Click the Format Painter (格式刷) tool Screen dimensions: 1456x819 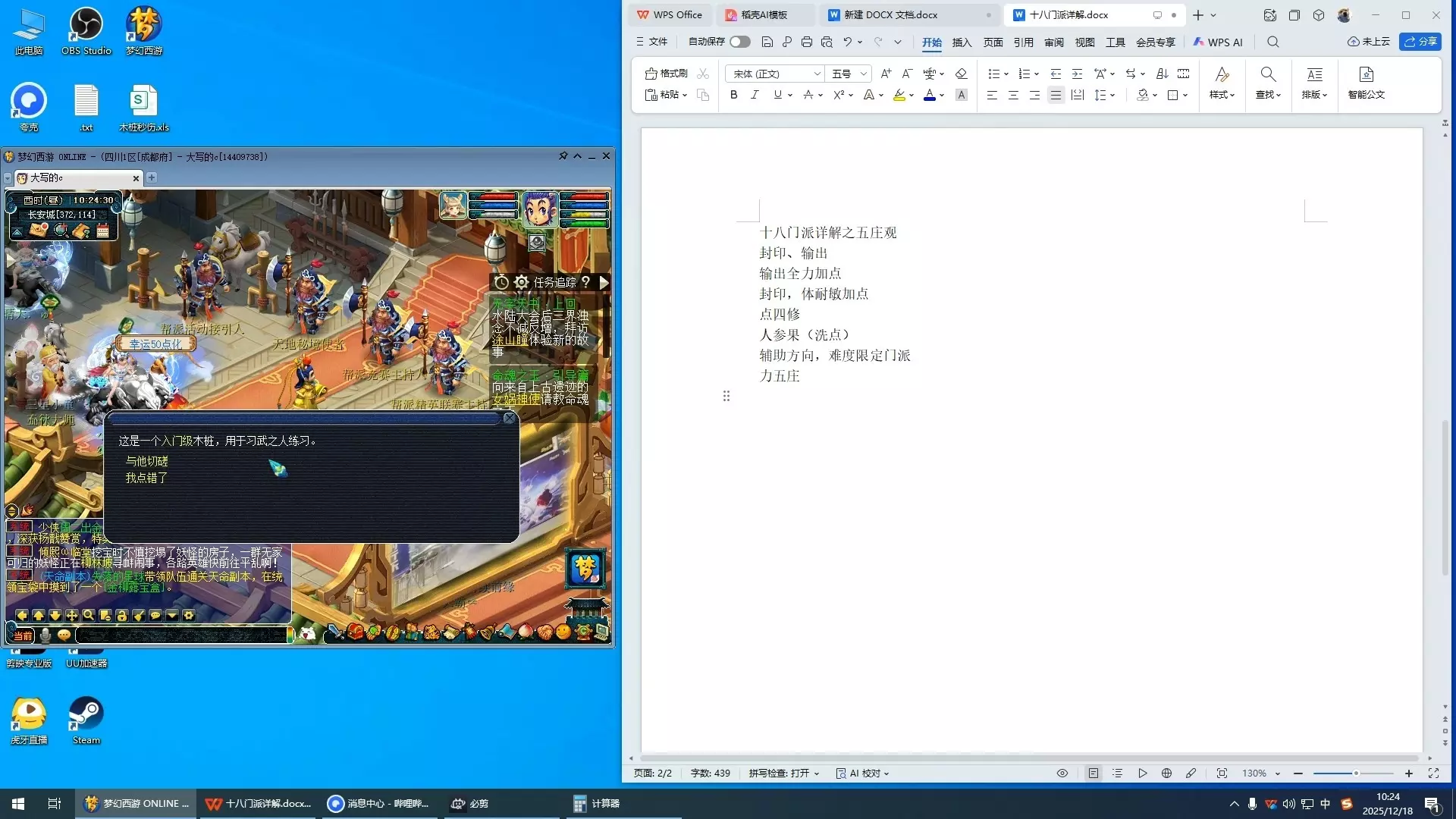666,74
